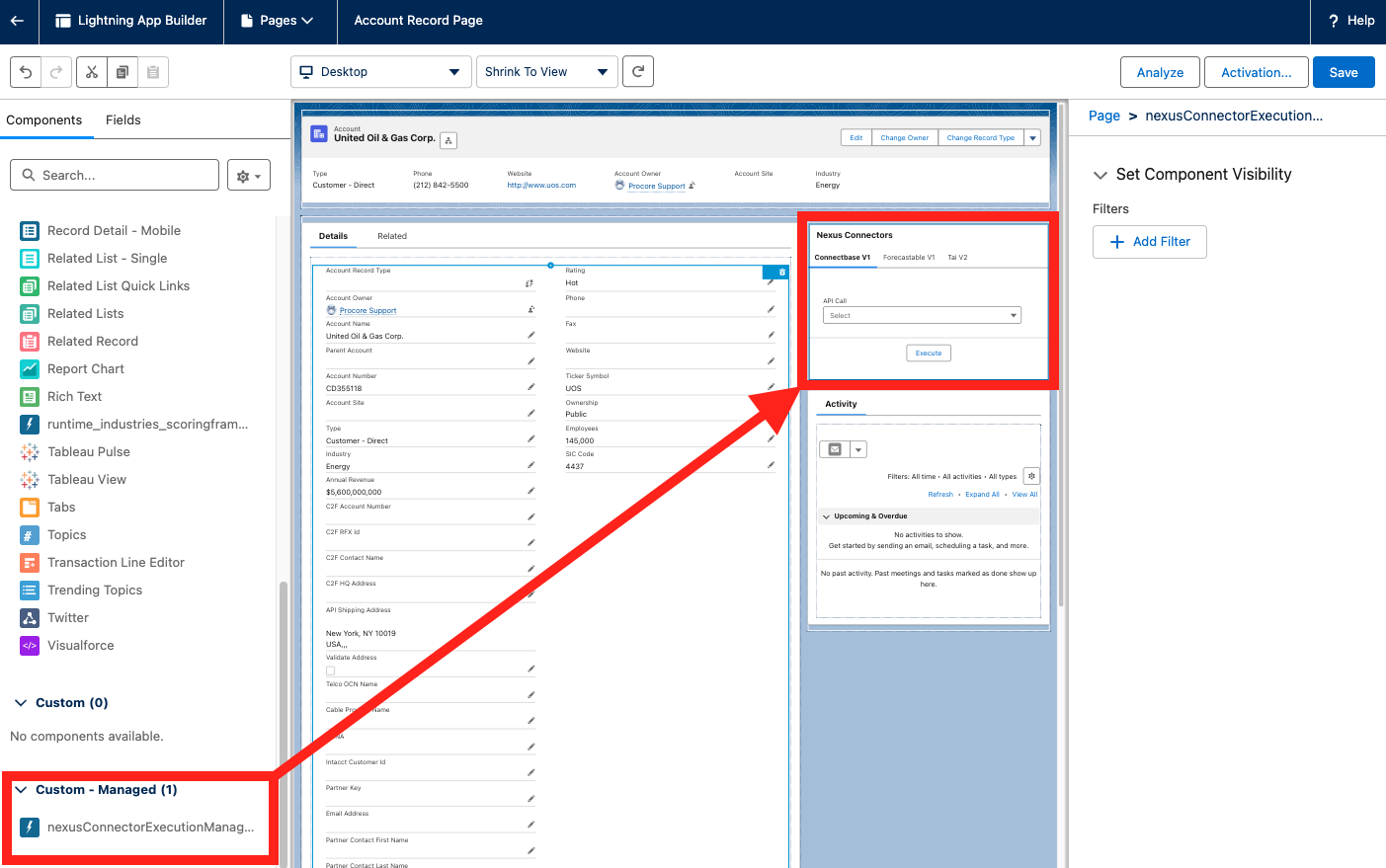Open the http://www.uos.com website link
This screenshot has width=1386, height=868.
(541, 186)
